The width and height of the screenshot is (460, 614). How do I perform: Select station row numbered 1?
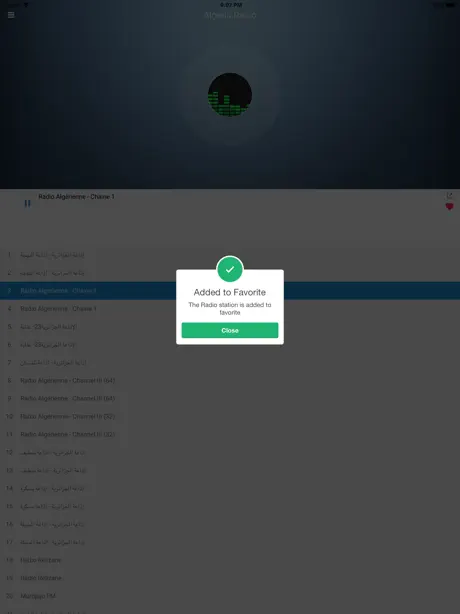coord(230,255)
